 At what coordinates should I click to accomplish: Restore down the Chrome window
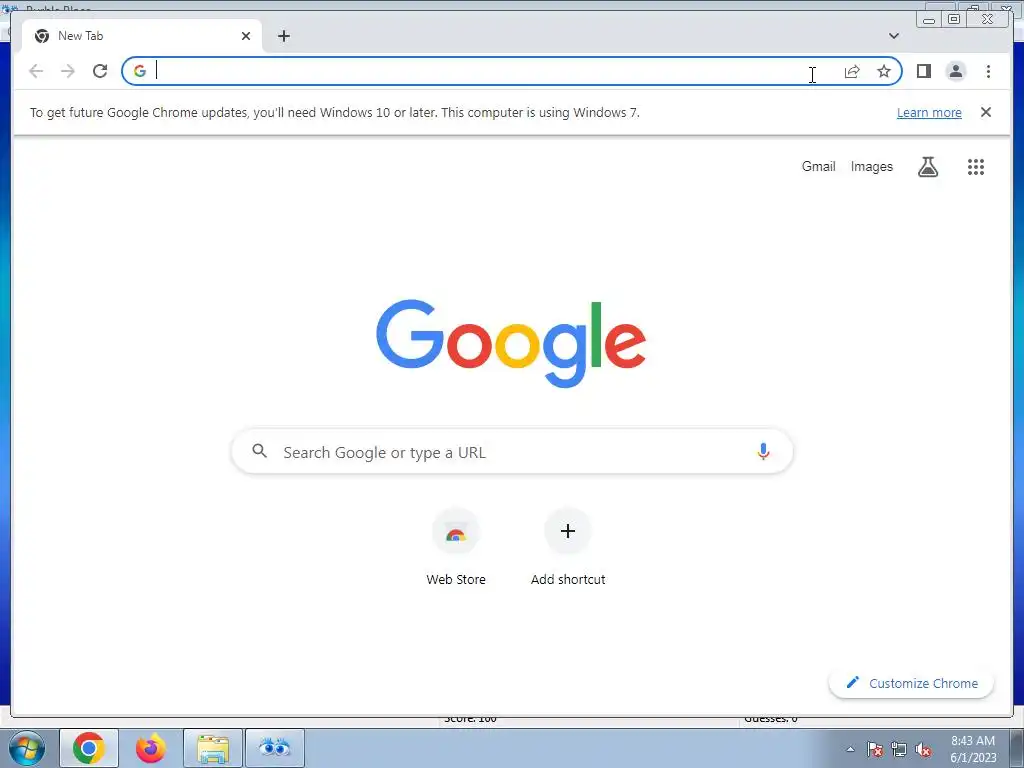coord(953,20)
